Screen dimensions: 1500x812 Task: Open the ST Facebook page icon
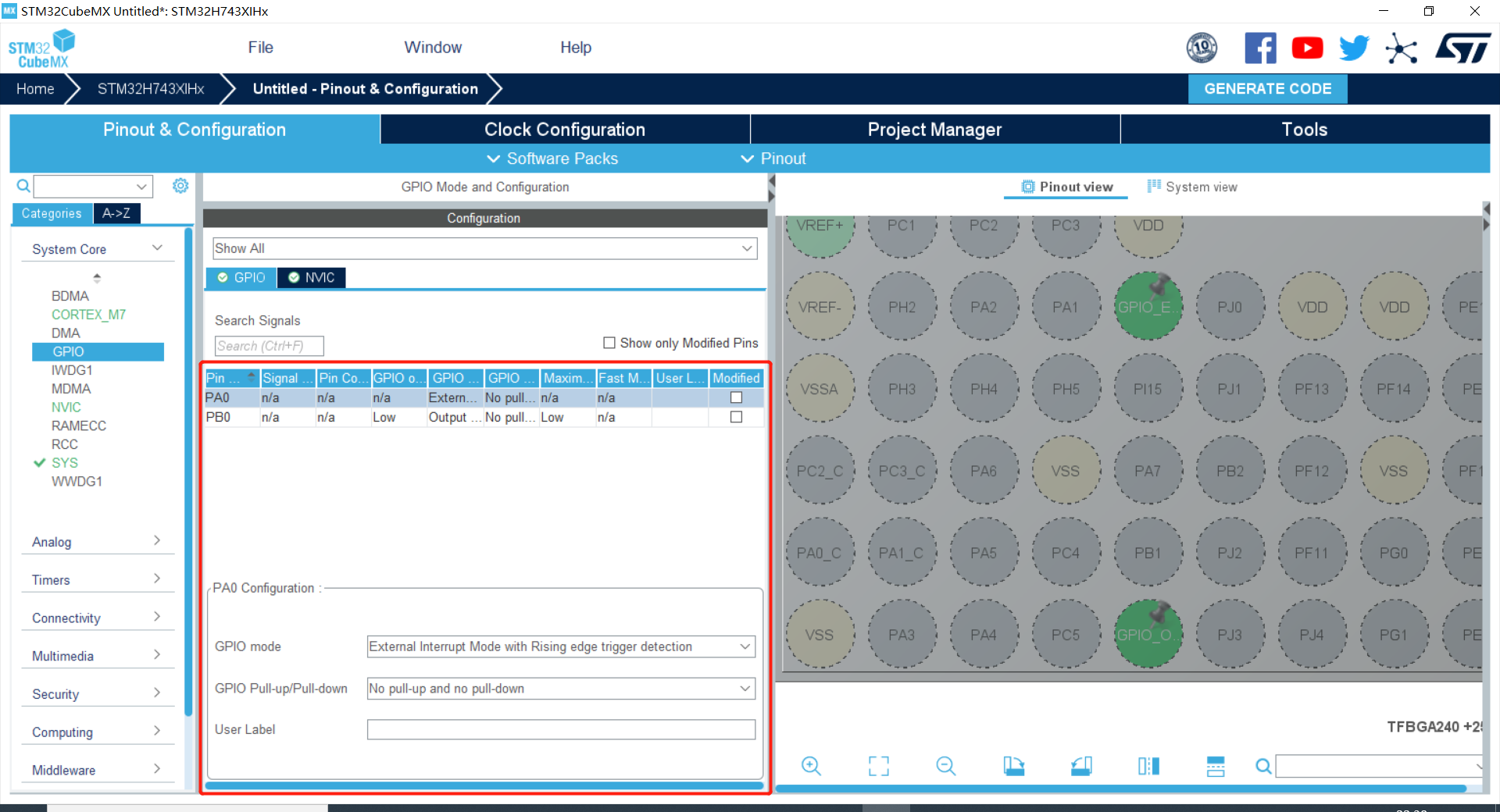[x=1260, y=48]
